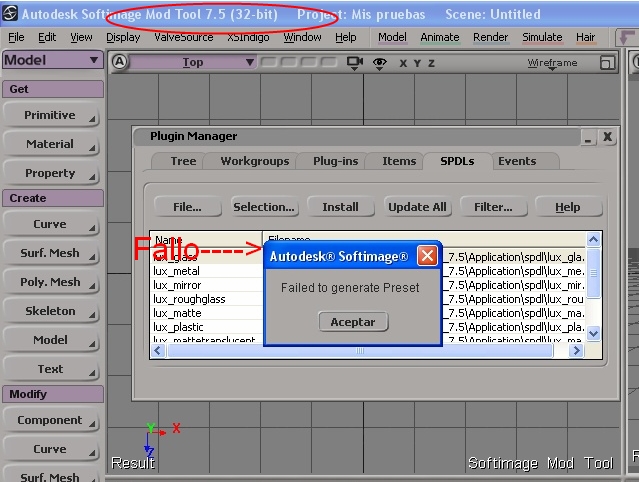Click the Install button
The image size is (639, 482).
pyautogui.click(x=340, y=207)
